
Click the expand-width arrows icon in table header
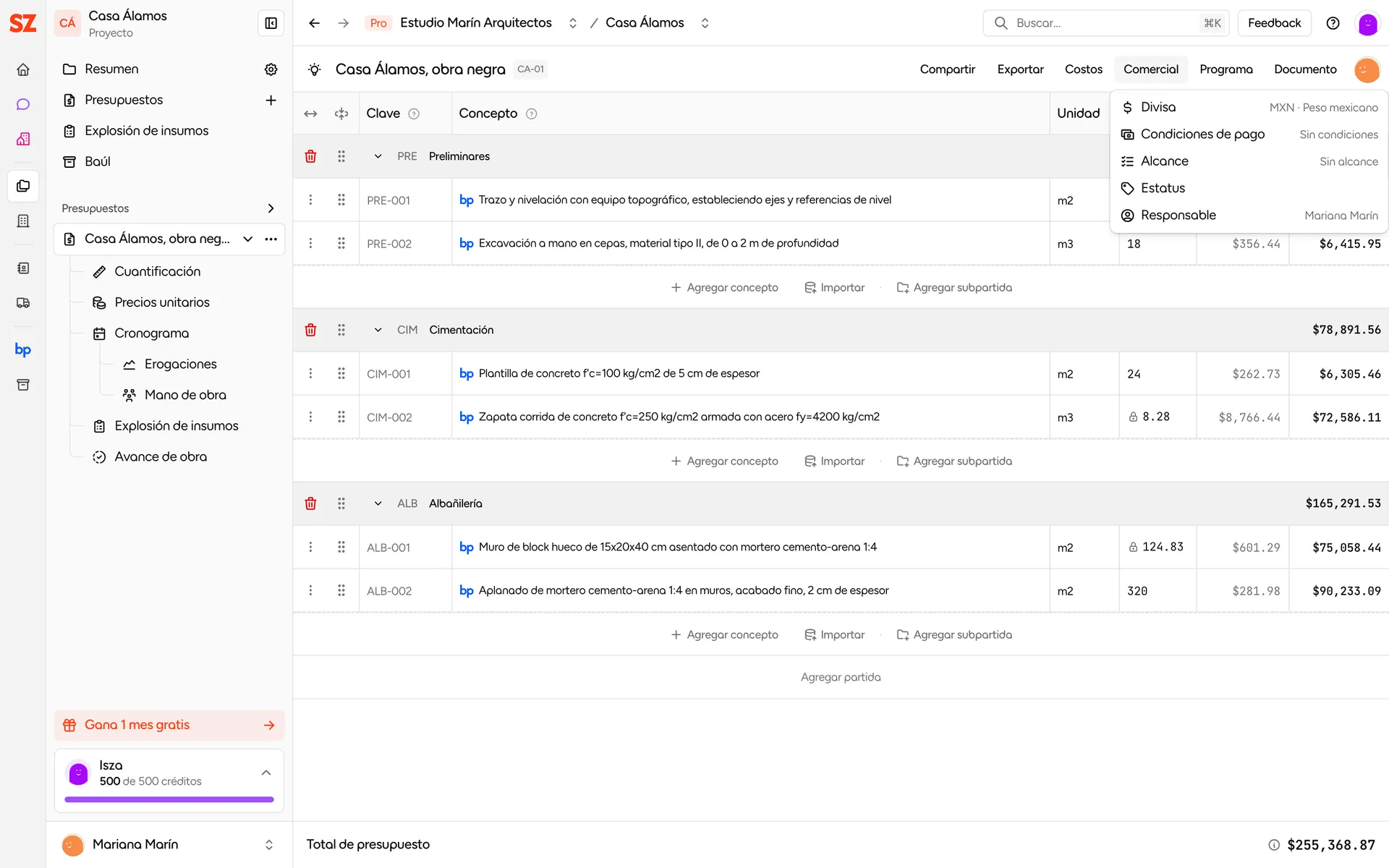tap(310, 114)
